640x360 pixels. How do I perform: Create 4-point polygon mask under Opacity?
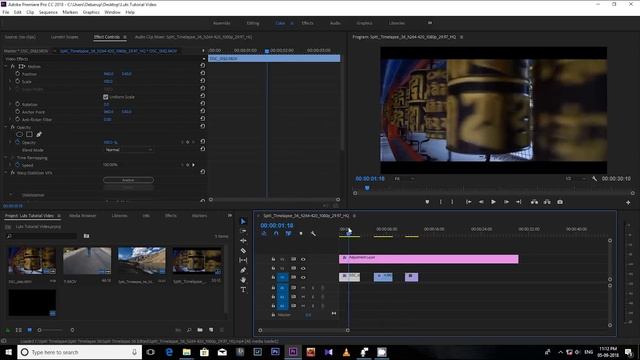29,134
